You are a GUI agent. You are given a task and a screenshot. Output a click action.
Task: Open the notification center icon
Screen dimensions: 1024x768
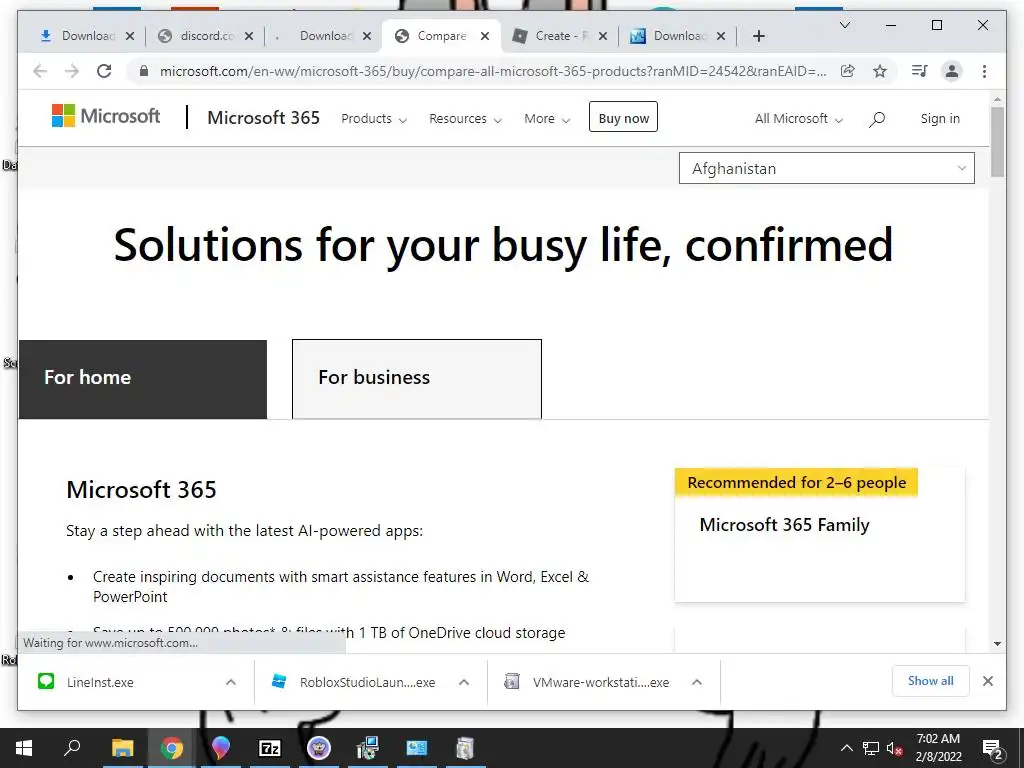[x=993, y=748]
